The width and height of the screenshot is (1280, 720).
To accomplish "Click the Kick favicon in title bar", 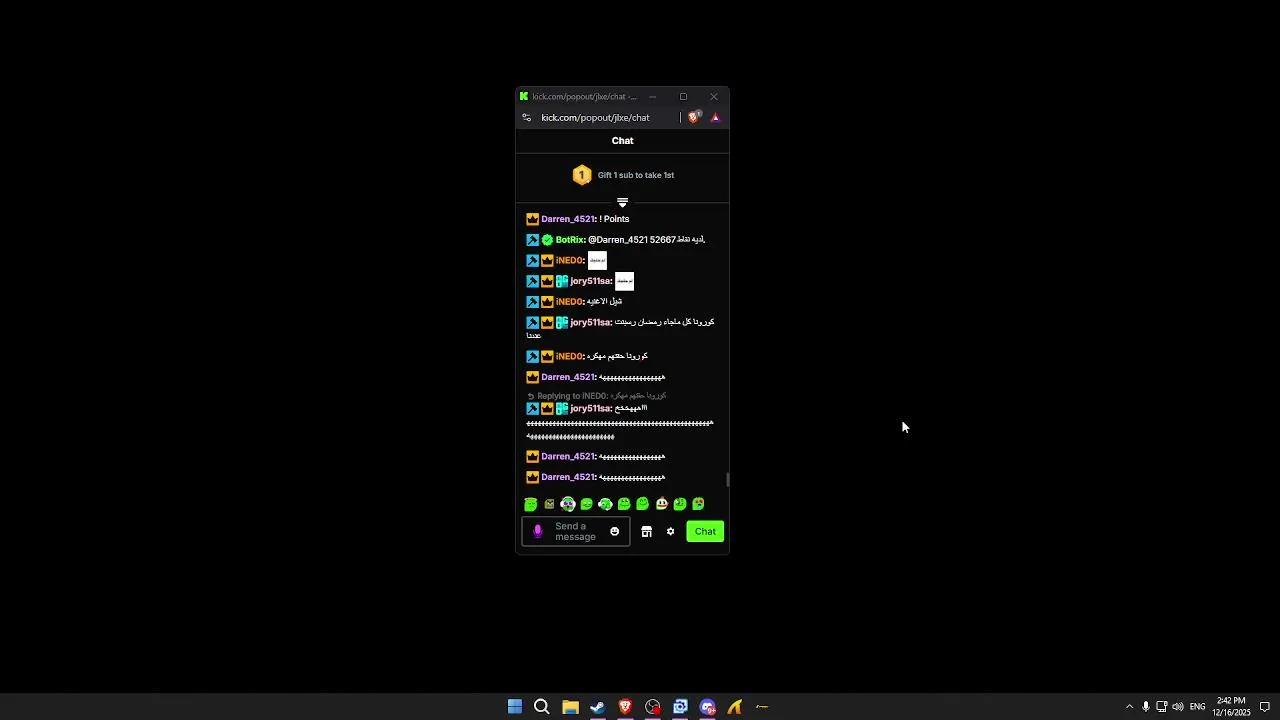I will (523, 97).
